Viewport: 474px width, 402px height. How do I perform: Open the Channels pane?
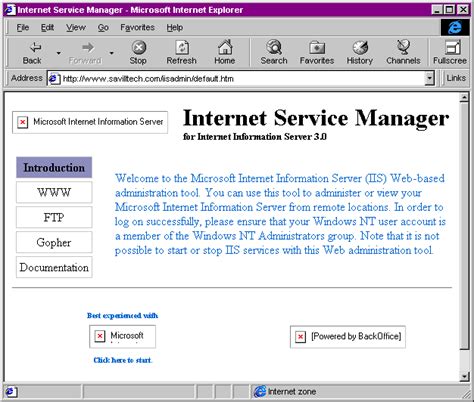click(x=403, y=53)
